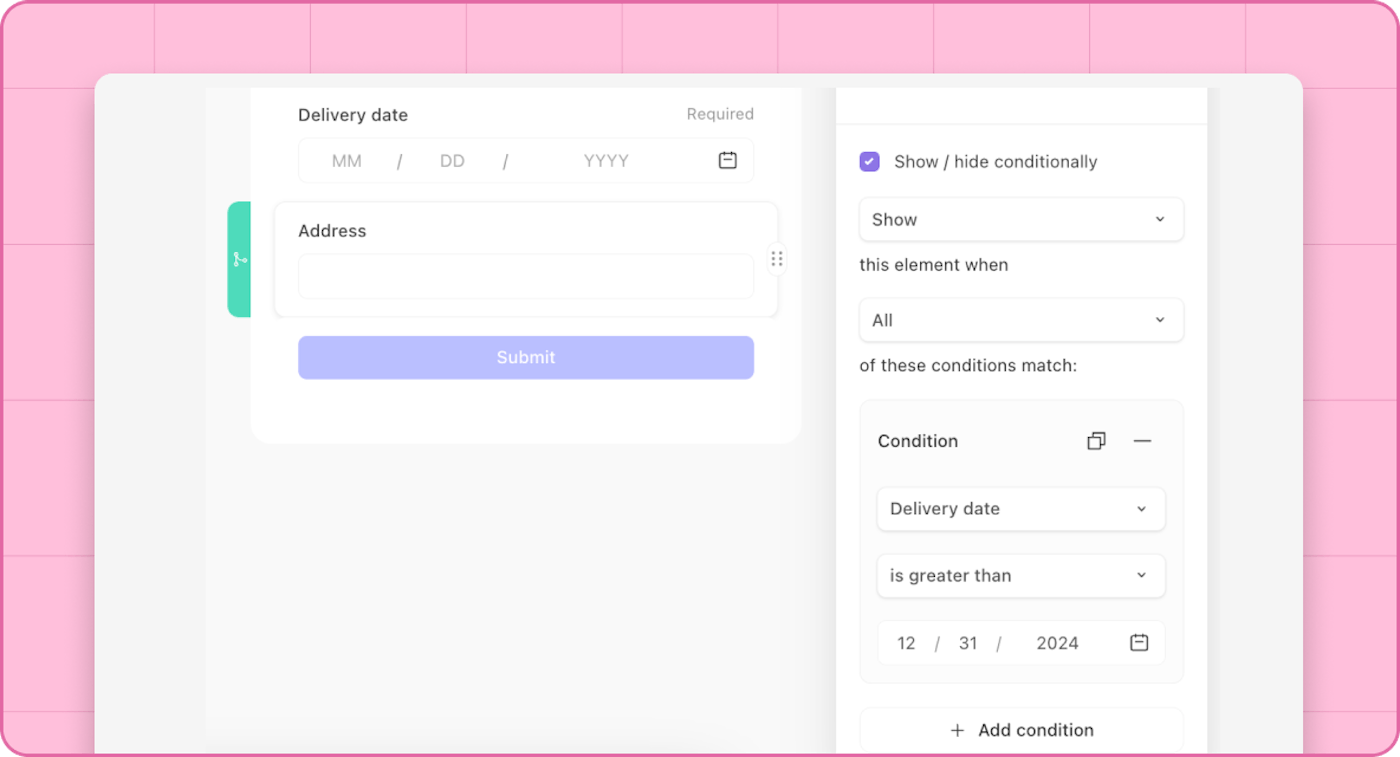Edit the condition year value 2024
Screen dimensions: 1400x757
(x=1057, y=644)
